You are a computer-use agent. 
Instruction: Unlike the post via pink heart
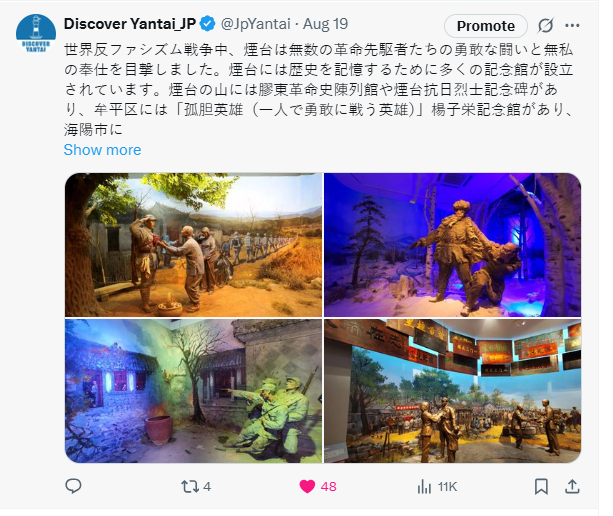(318, 486)
